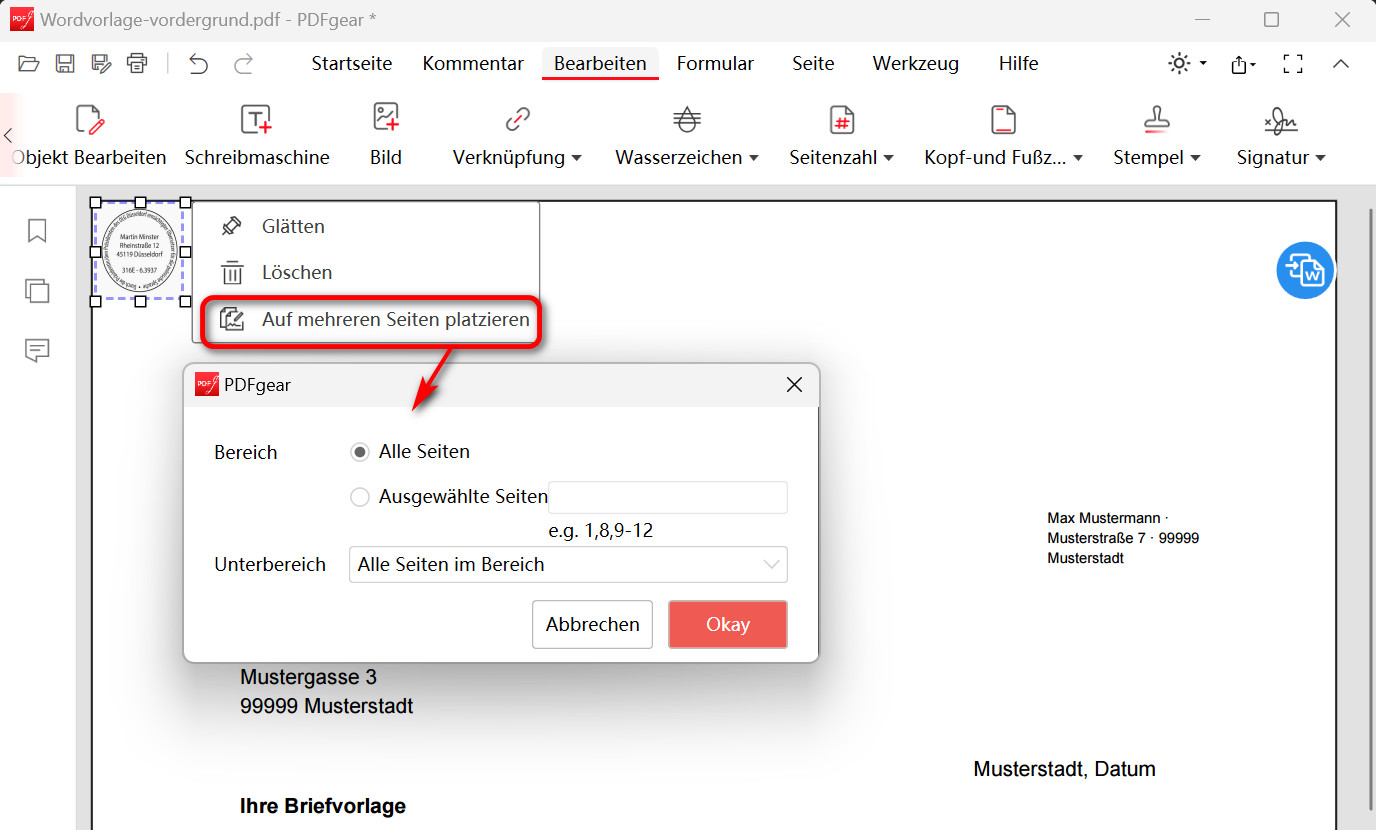Show the page thumbnails sidebar panel
This screenshot has width=1376, height=830.
pyautogui.click(x=37, y=291)
